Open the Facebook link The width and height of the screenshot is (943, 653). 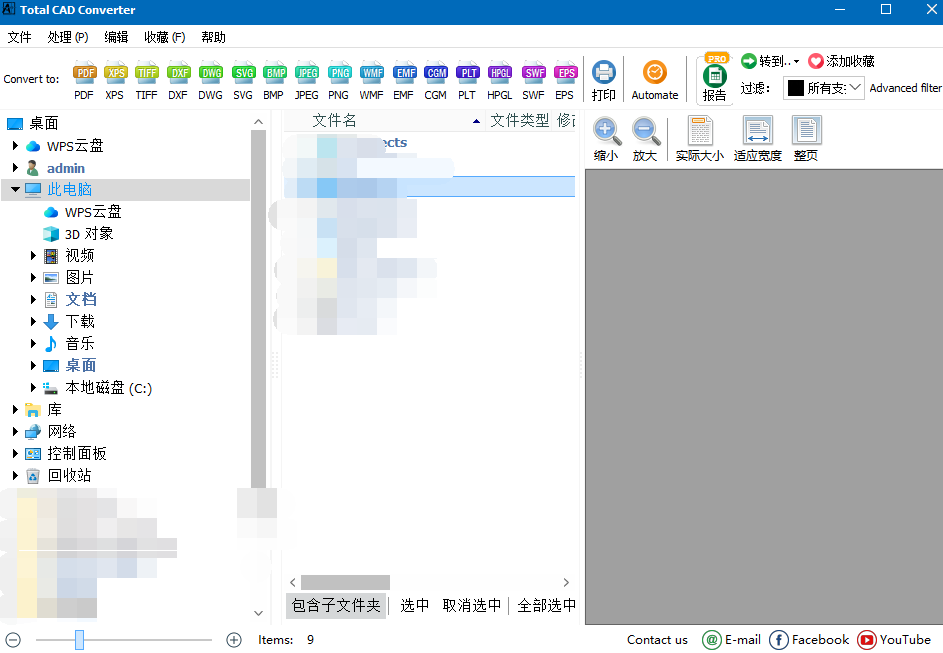(809, 640)
